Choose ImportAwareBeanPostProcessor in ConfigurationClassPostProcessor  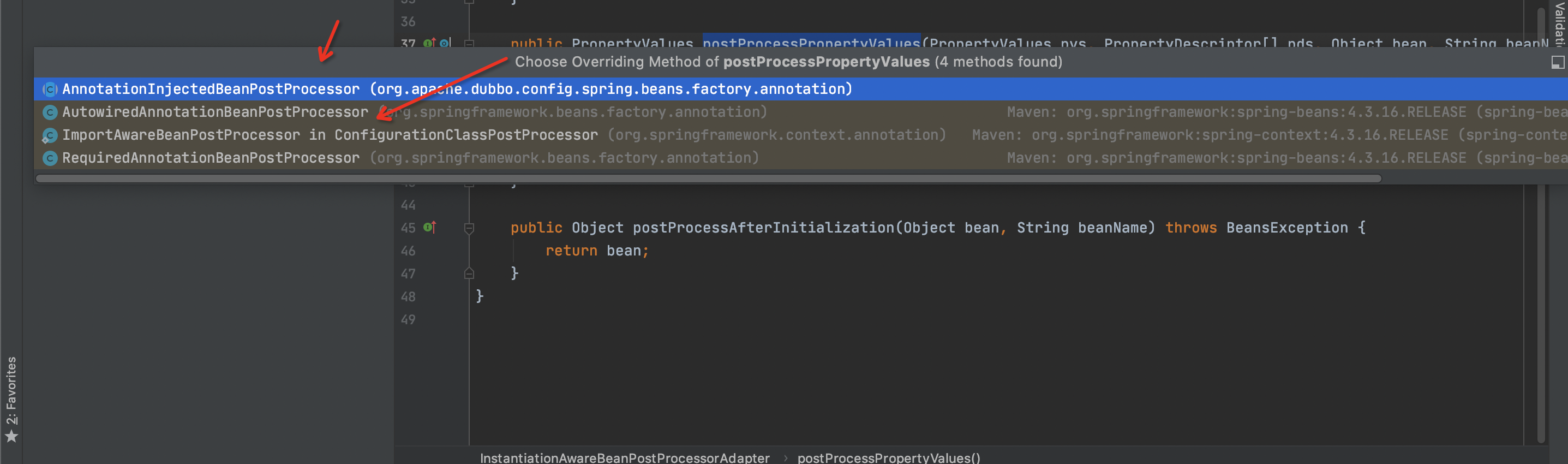[800, 135]
